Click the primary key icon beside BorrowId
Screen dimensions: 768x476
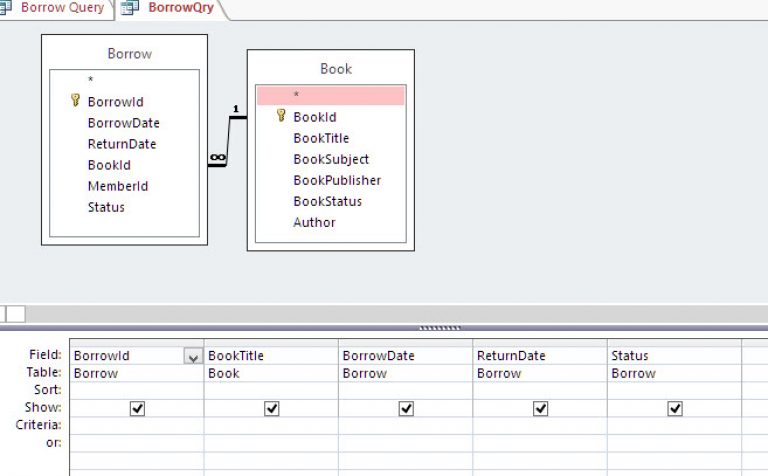(75, 101)
